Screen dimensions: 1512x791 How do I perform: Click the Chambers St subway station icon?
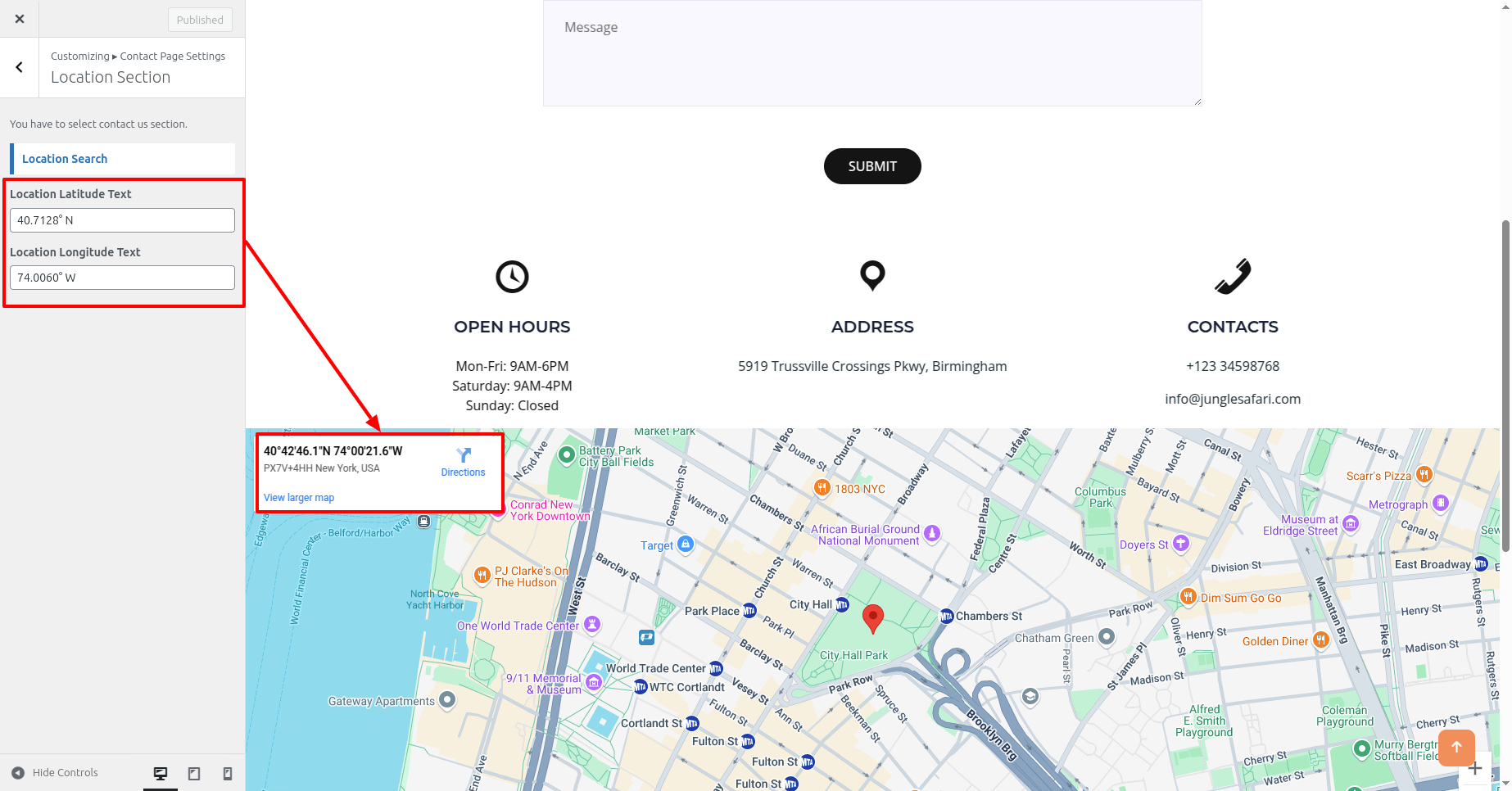tap(946, 616)
